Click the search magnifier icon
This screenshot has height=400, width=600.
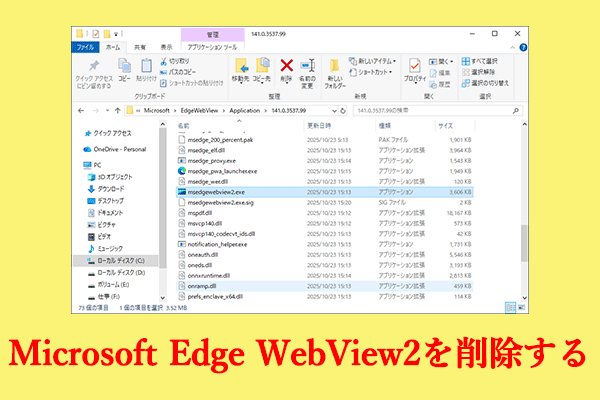[516, 111]
